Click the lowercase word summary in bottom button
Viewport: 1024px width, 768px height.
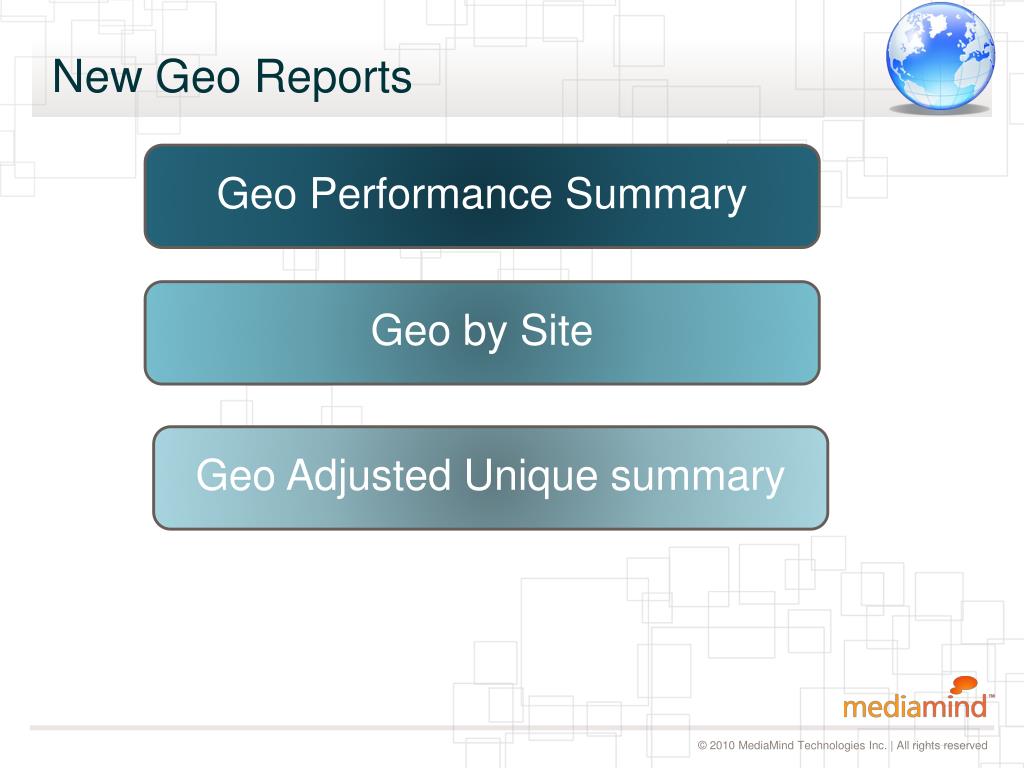[697, 477]
